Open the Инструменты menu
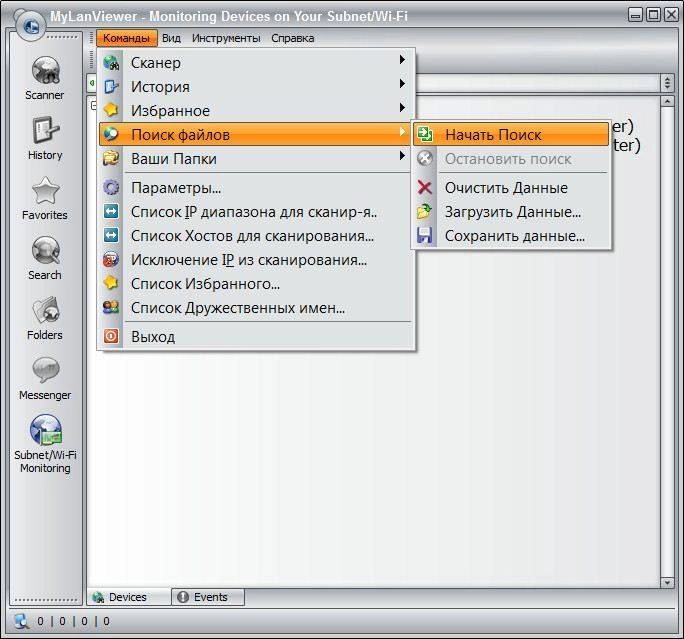The height and width of the screenshot is (639, 684). (226, 38)
